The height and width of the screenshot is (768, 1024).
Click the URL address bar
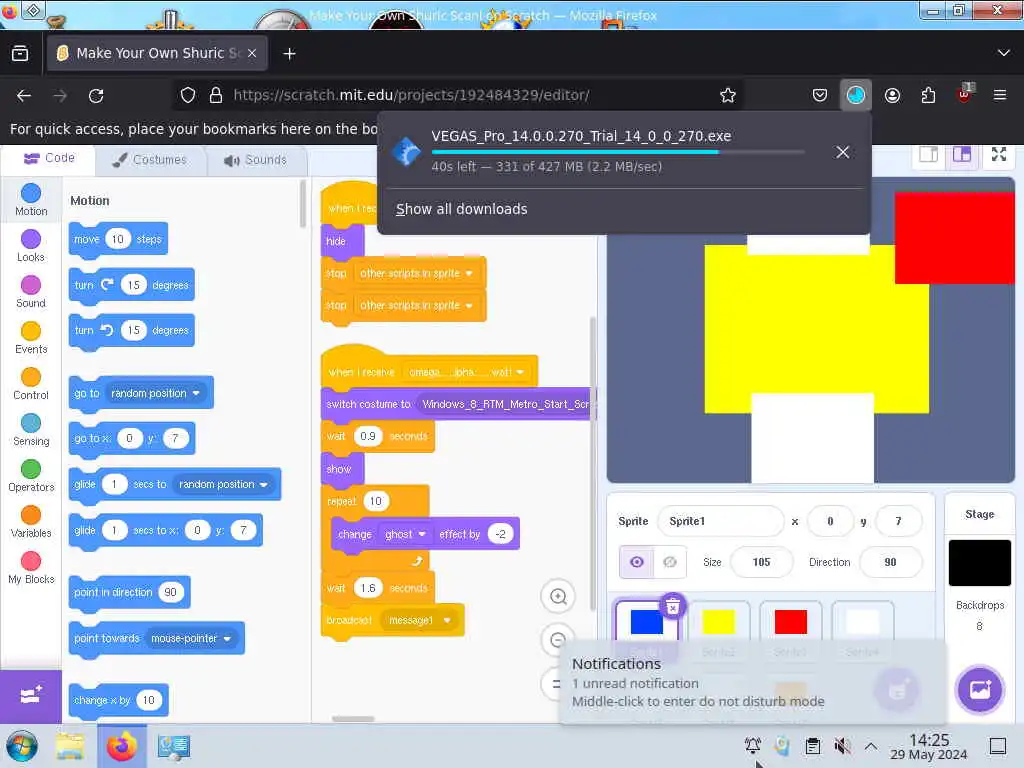coord(457,95)
